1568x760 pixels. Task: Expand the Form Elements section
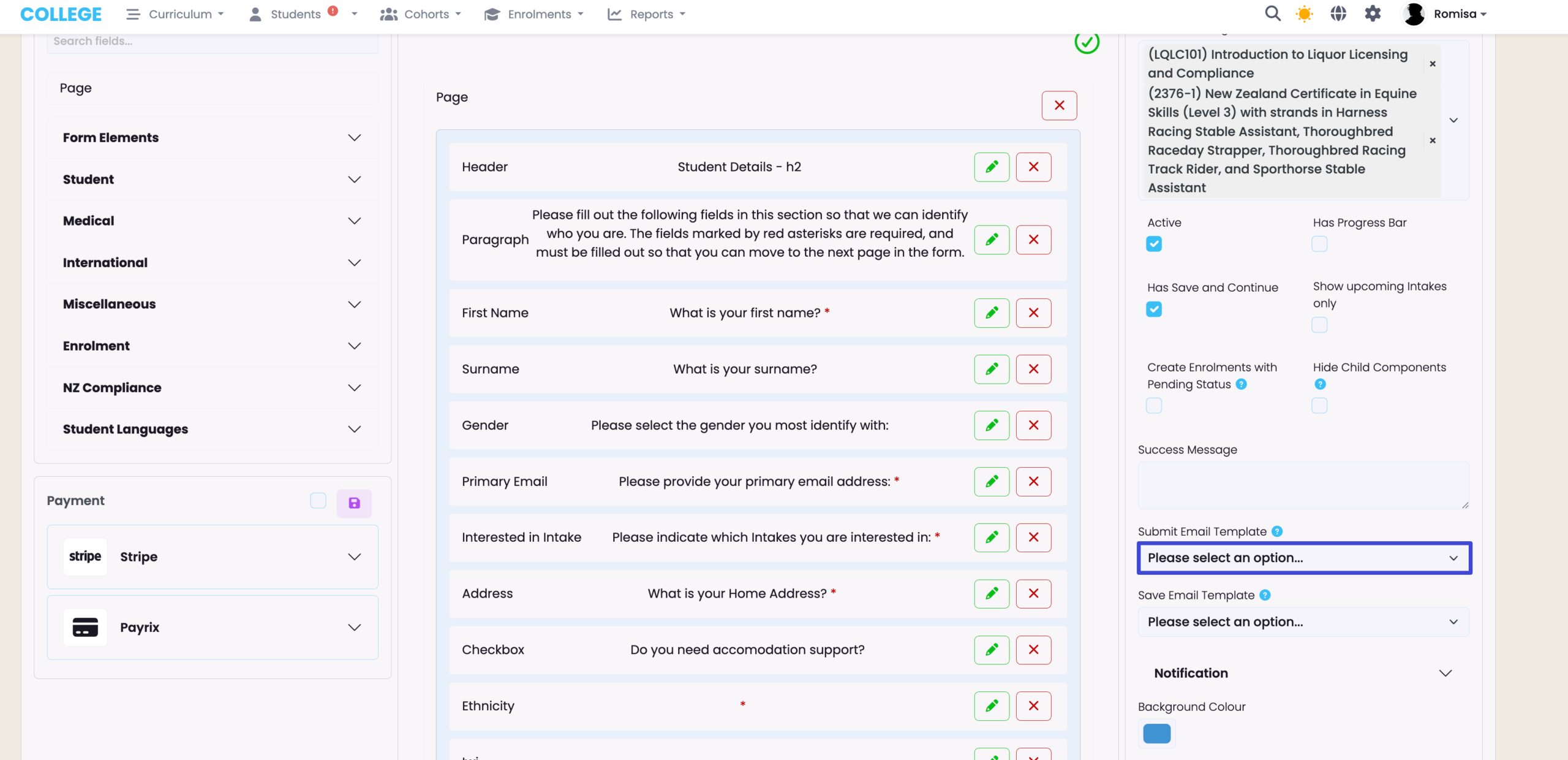pyautogui.click(x=212, y=137)
